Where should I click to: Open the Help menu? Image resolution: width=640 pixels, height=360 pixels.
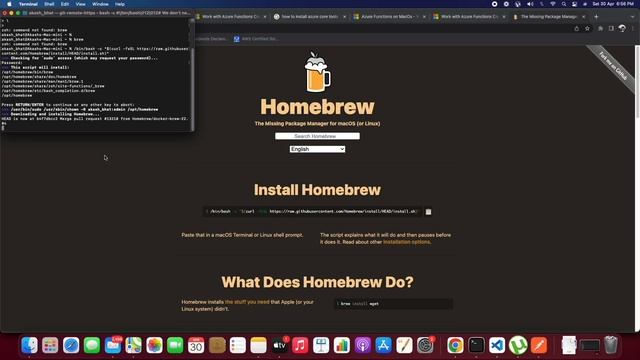(x=120, y=4)
